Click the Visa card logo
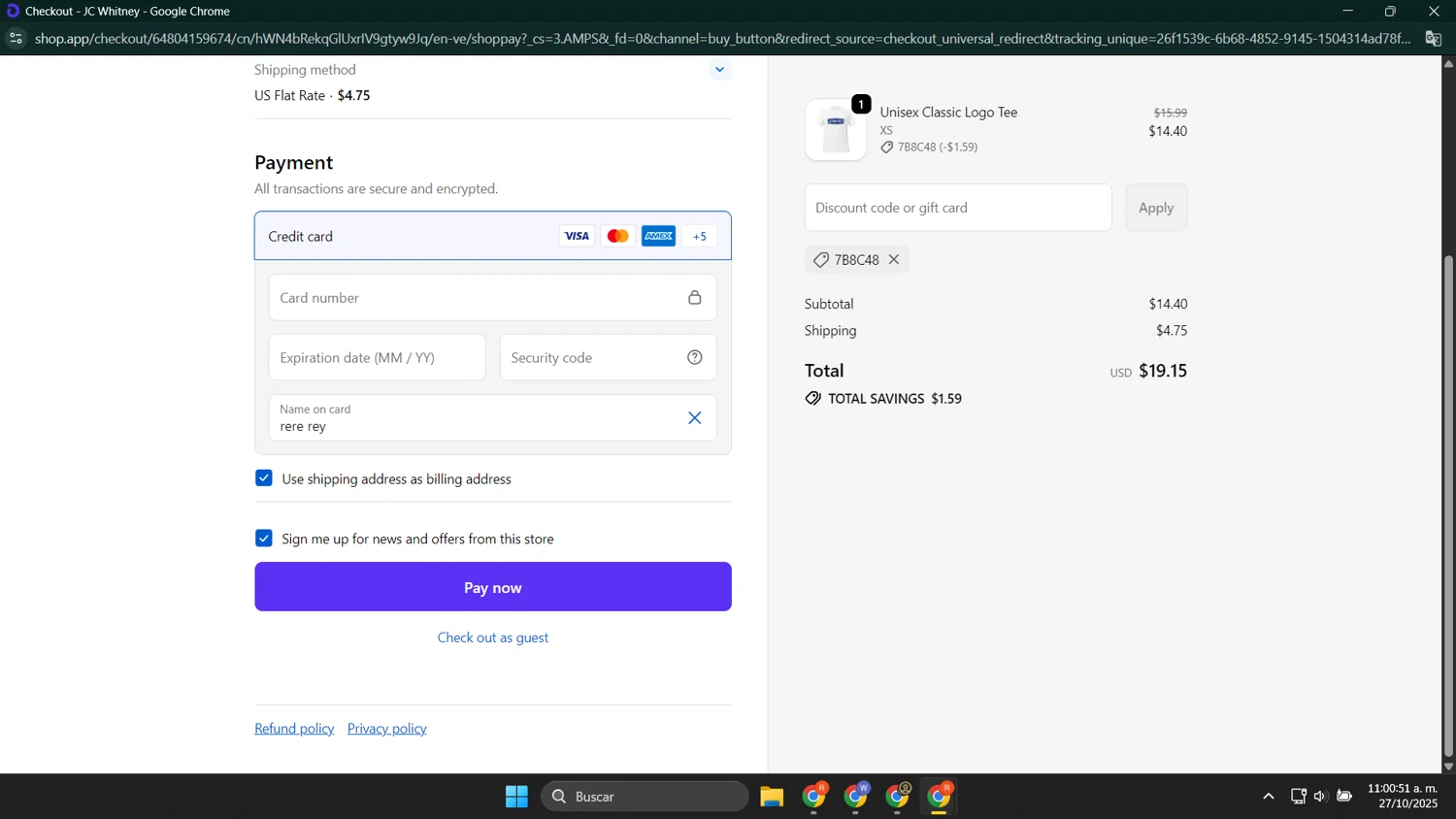 (577, 236)
